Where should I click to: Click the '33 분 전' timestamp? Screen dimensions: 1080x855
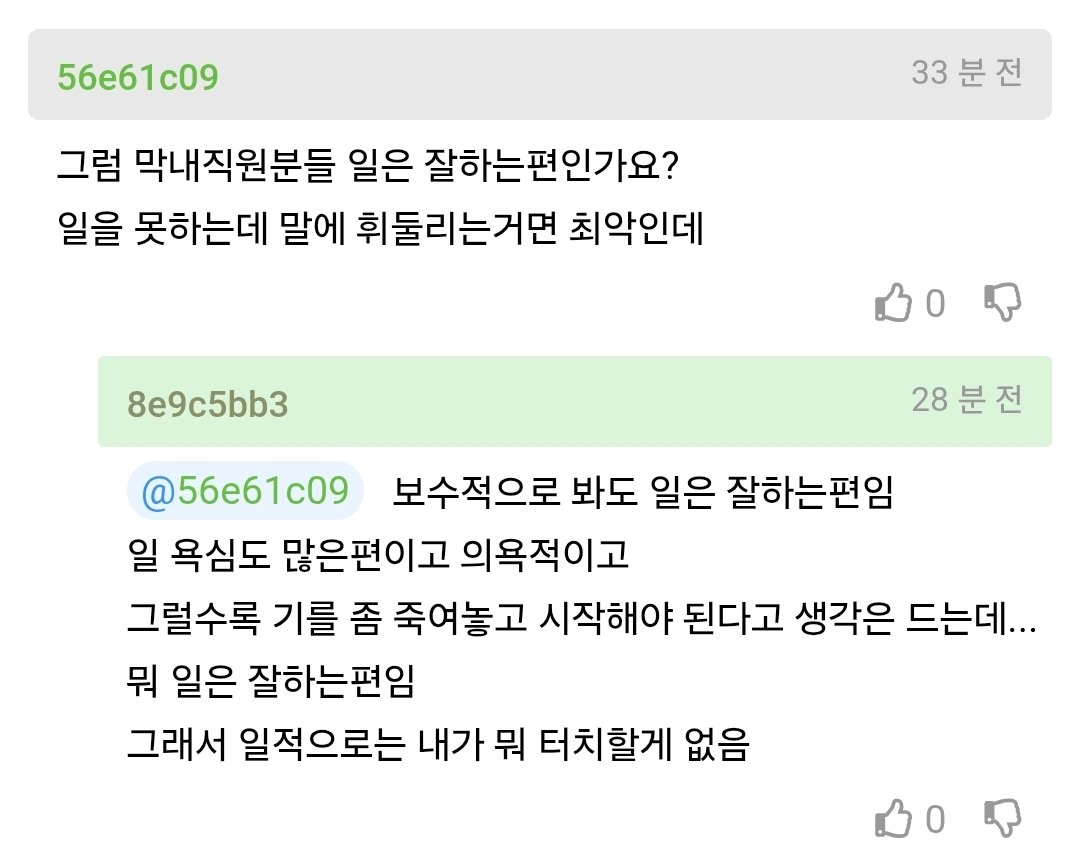pyautogui.click(x=966, y=73)
